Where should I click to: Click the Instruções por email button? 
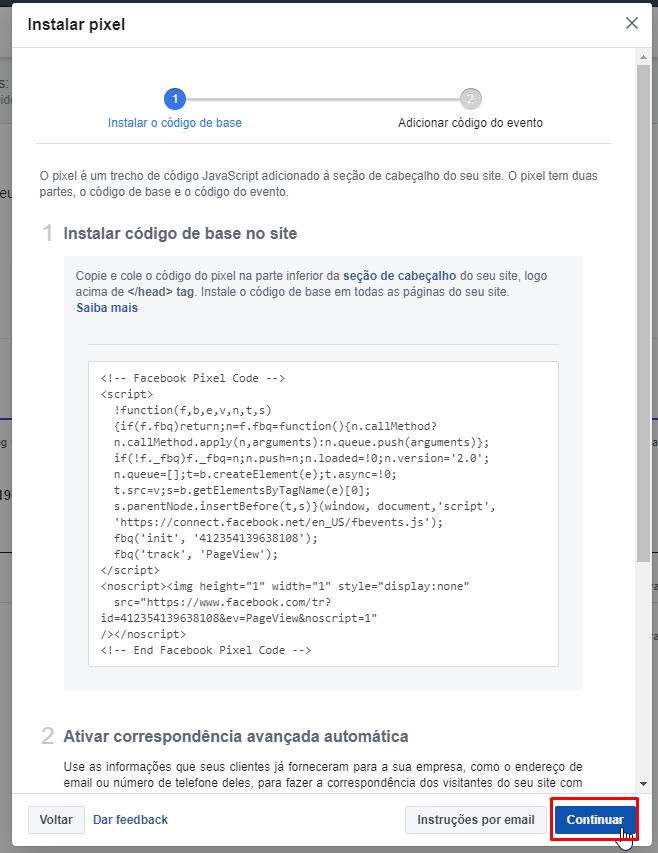(x=475, y=820)
